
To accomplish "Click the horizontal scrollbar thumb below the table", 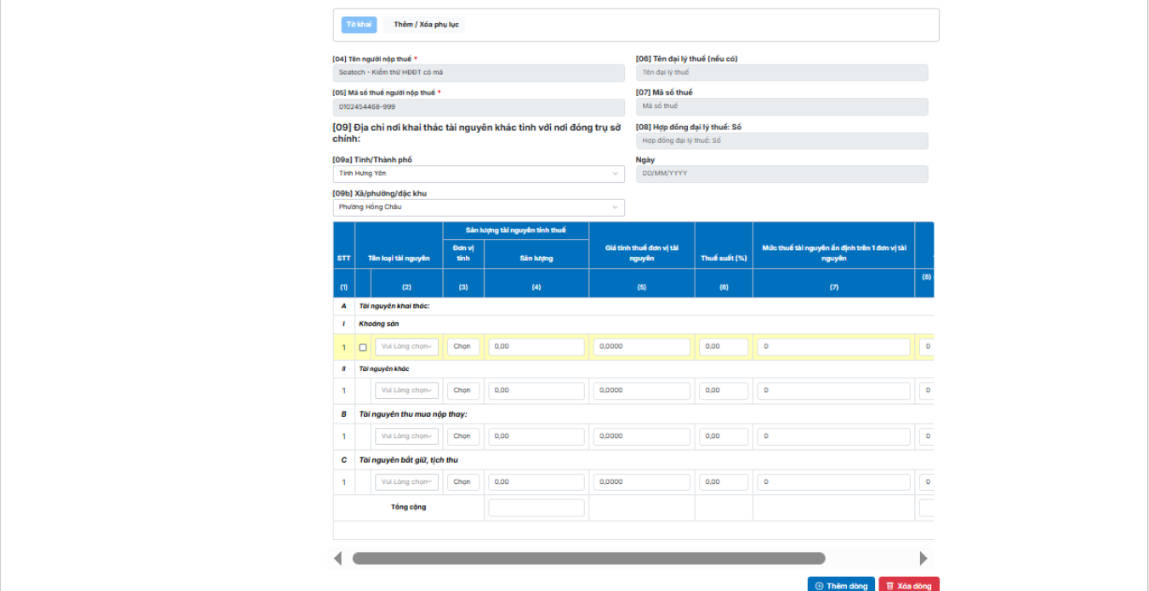I will tap(588, 558).
